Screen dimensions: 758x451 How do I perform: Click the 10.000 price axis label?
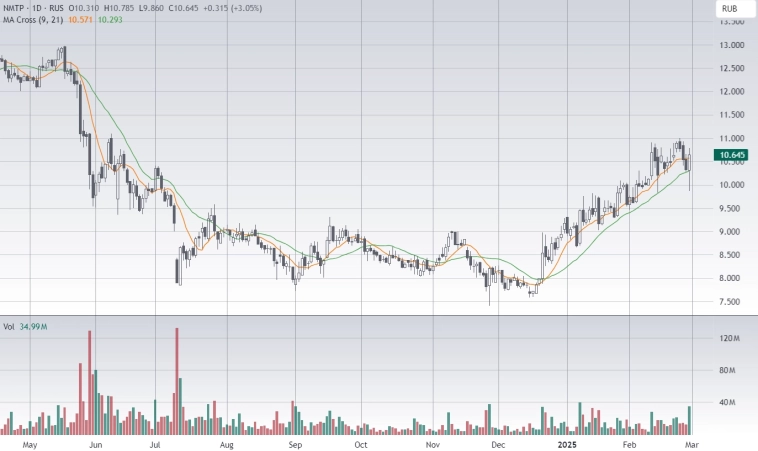coord(732,185)
